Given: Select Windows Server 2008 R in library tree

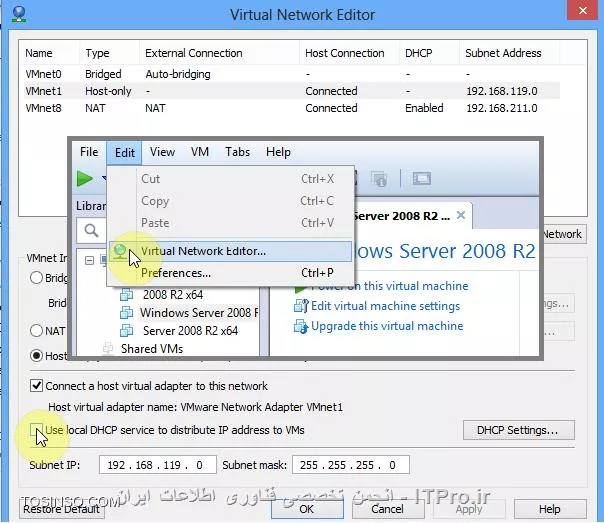Looking at the screenshot, I should (199, 312).
